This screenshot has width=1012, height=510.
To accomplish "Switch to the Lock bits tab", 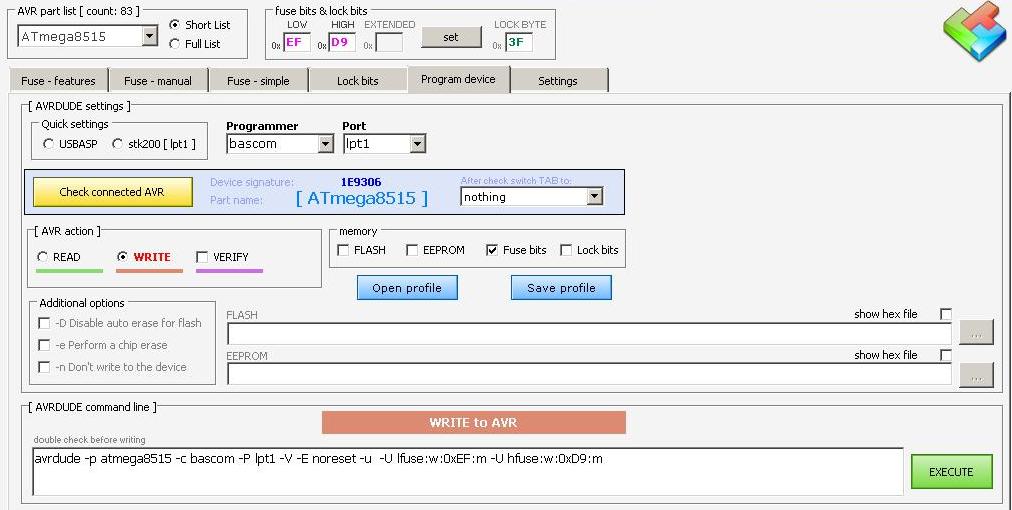I will coord(358,81).
